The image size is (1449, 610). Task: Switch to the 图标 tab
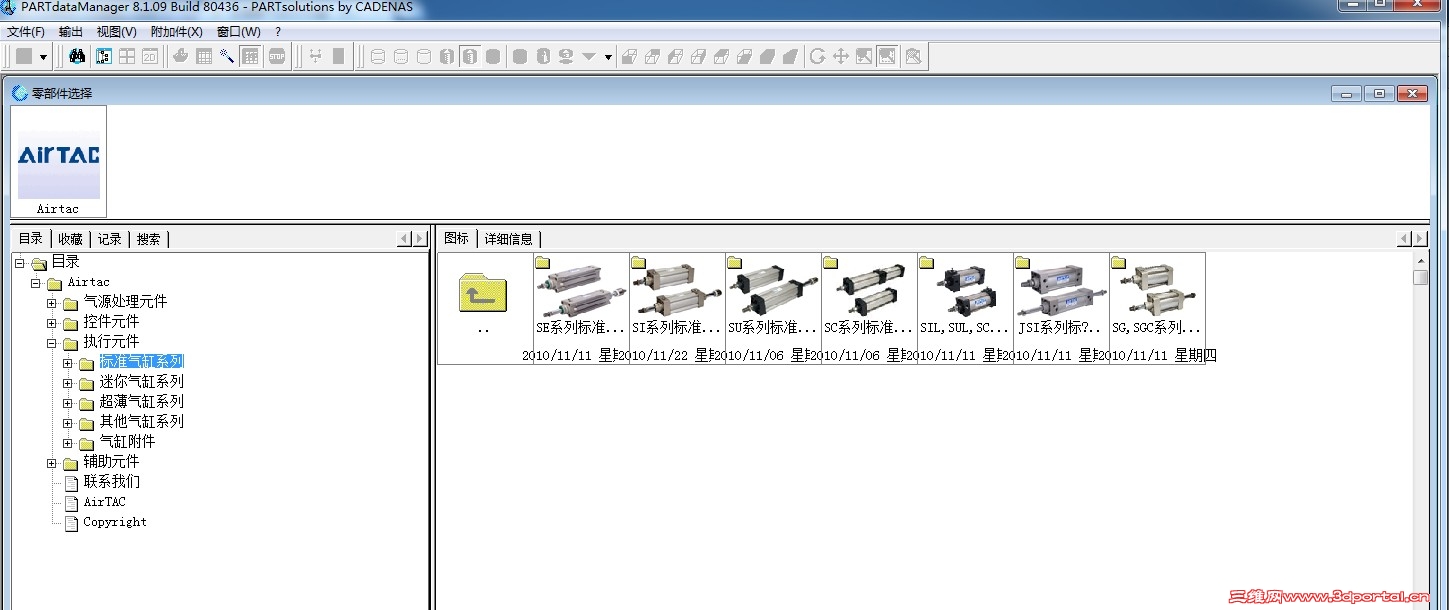click(456, 238)
